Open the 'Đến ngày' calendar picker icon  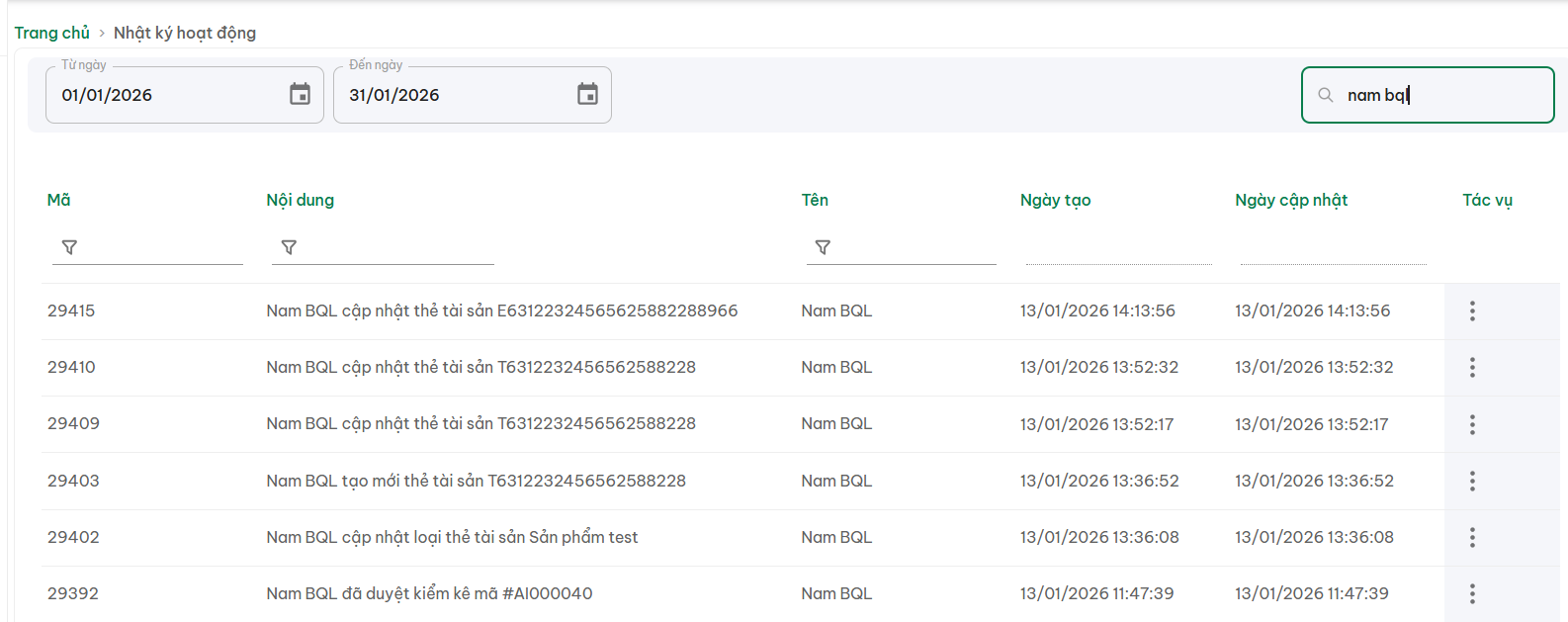tap(587, 95)
